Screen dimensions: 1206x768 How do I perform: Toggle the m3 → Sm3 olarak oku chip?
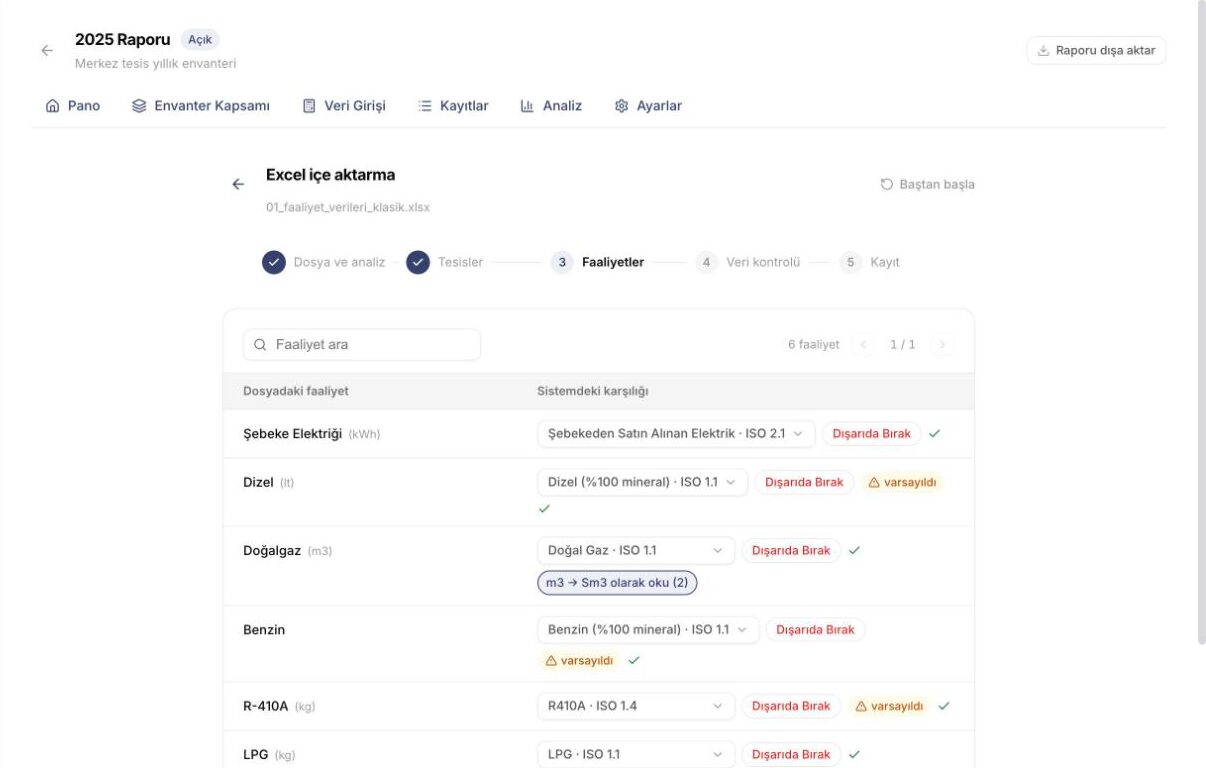click(x=617, y=582)
